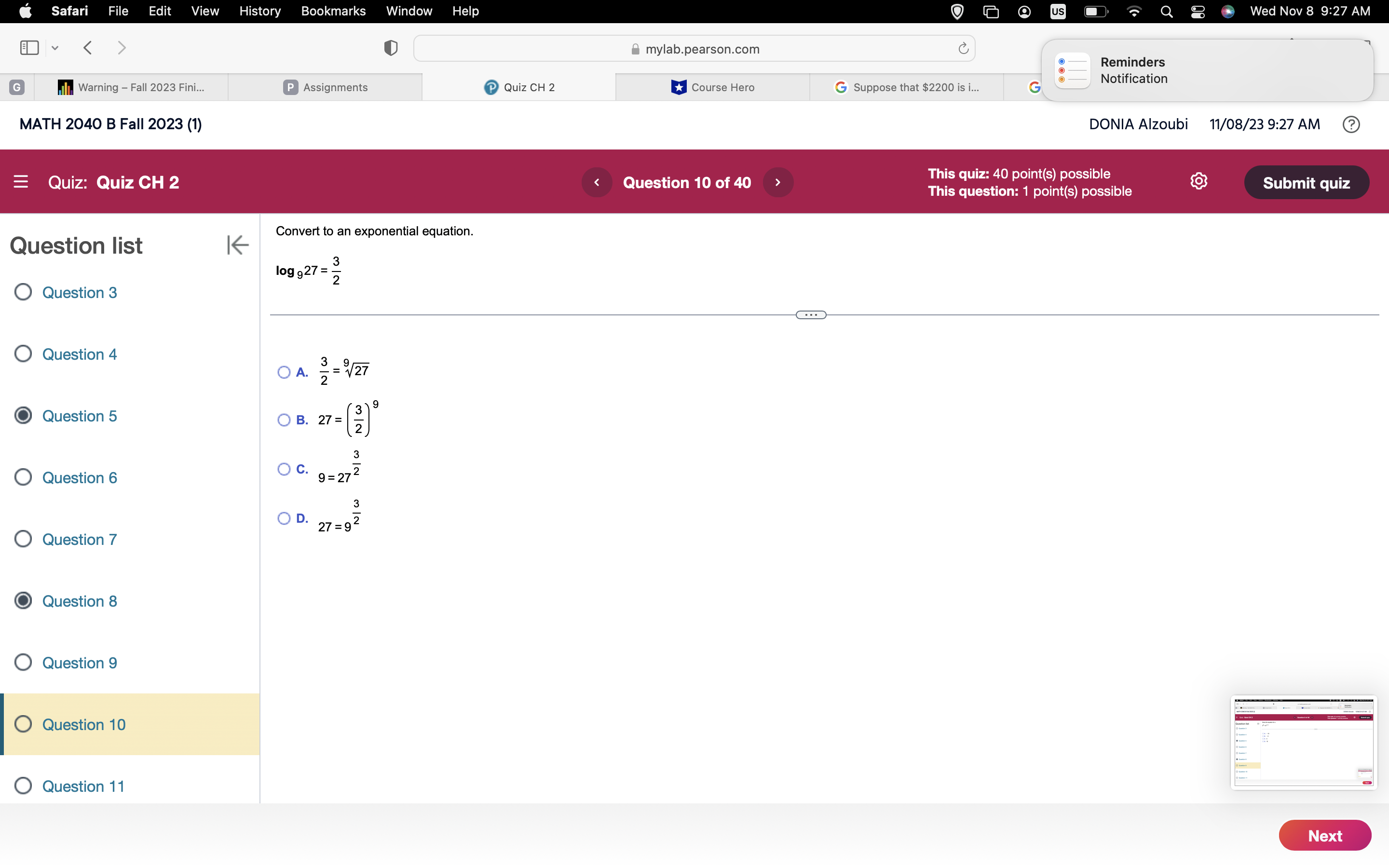Click the help question mark icon
This screenshot has height=868, width=1389.
(x=1351, y=124)
